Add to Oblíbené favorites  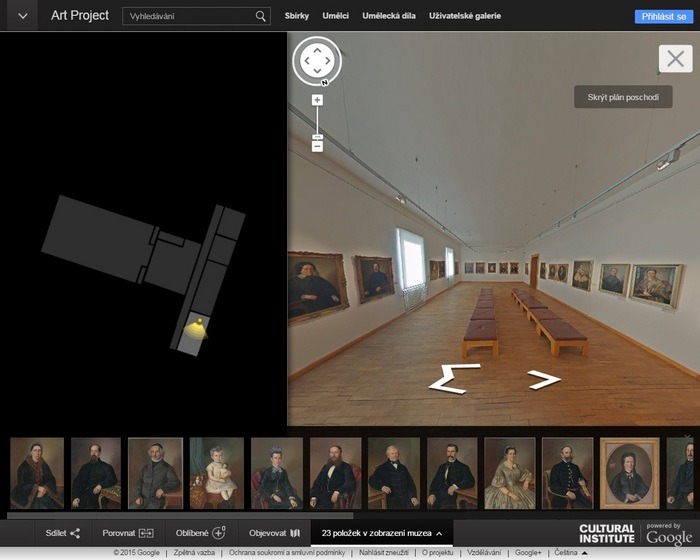200,533
